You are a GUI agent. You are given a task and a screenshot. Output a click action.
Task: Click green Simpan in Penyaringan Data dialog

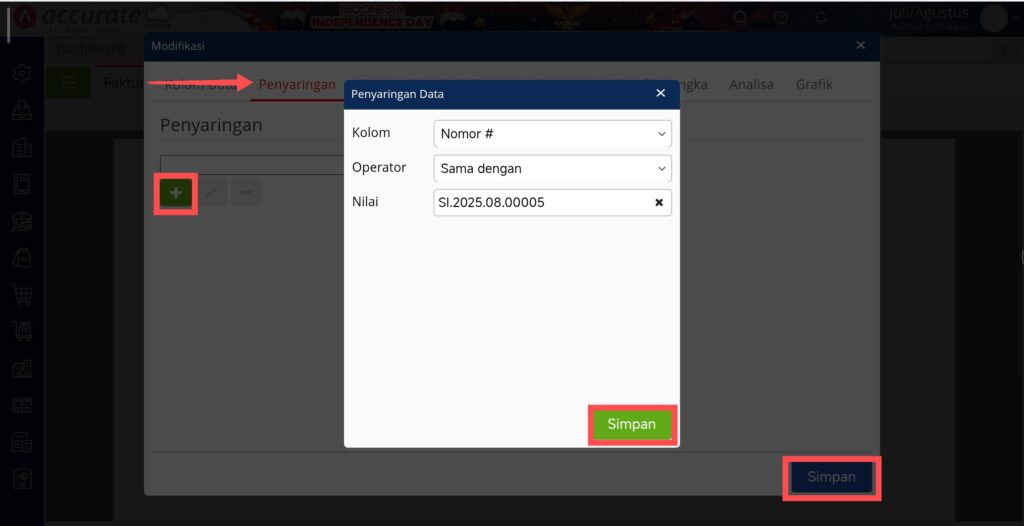pos(632,424)
